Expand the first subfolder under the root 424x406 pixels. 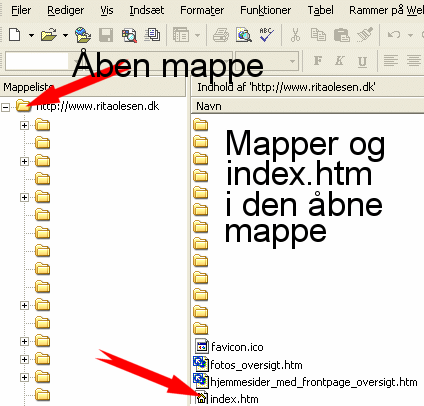point(24,126)
